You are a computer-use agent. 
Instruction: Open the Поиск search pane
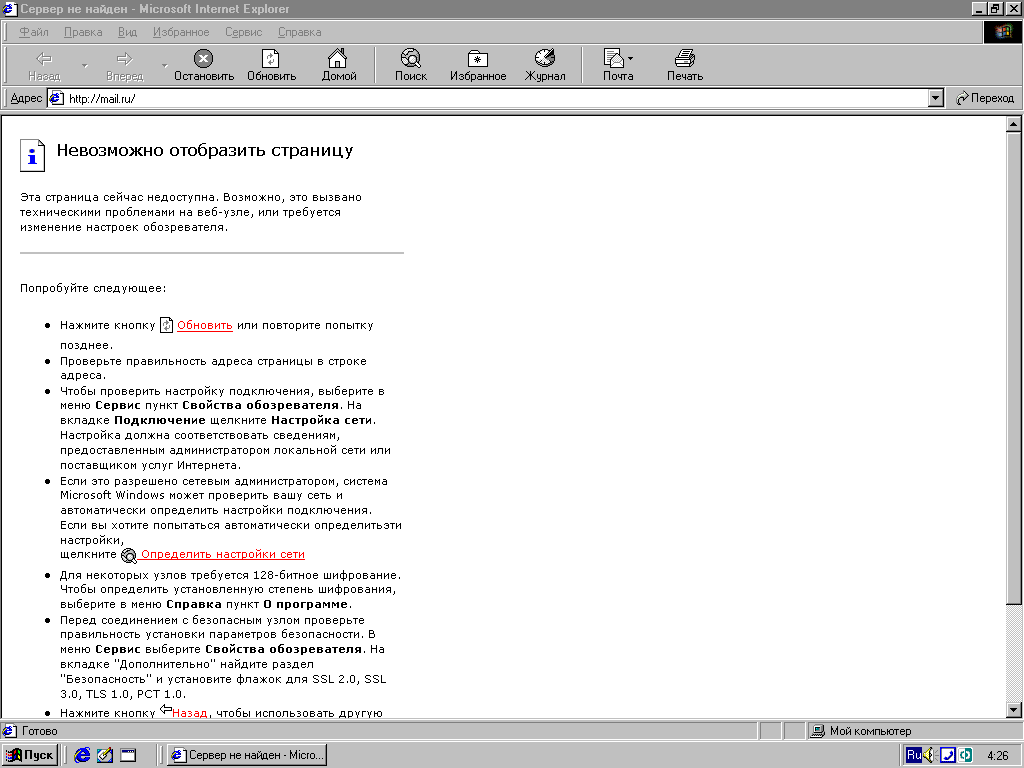point(411,65)
